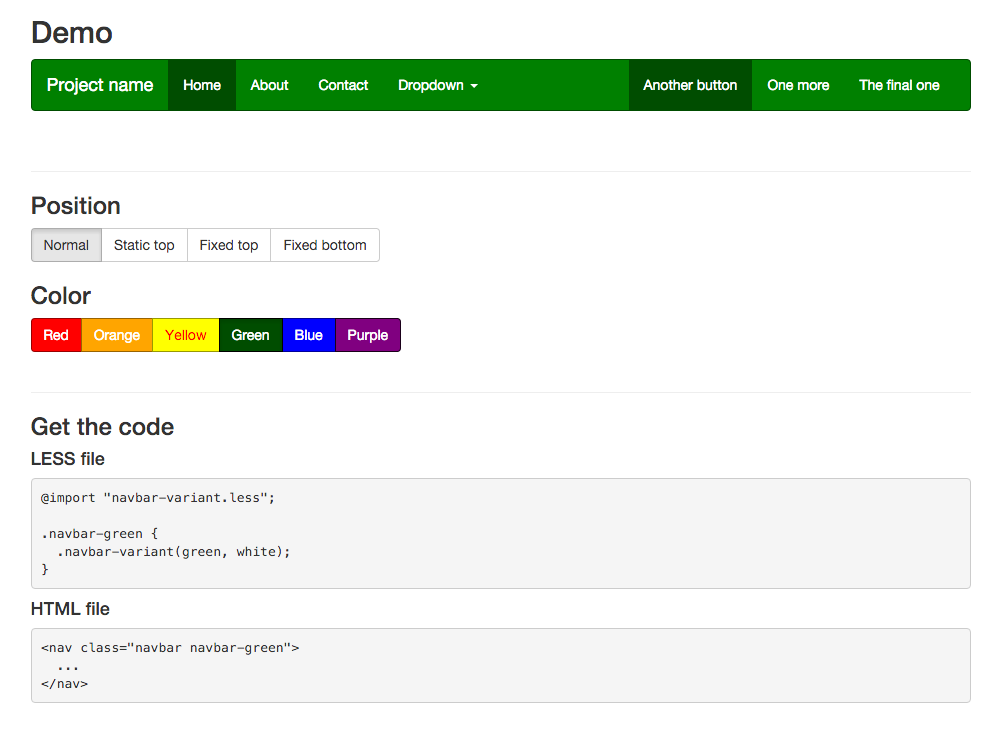This screenshot has height=750, width=996.
Task: Click the Another button nav item
Action: [x=690, y=85]
